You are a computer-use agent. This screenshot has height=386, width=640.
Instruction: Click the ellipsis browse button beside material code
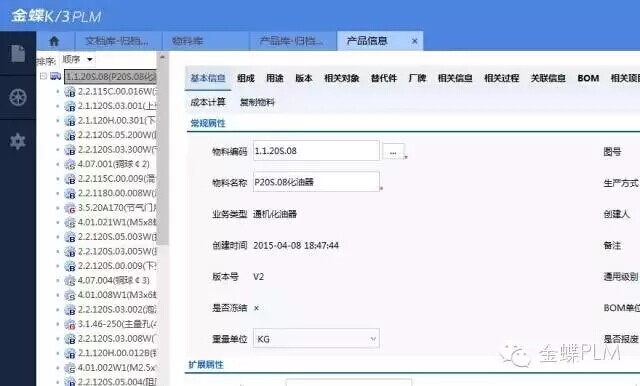click(x=393, y=151)
